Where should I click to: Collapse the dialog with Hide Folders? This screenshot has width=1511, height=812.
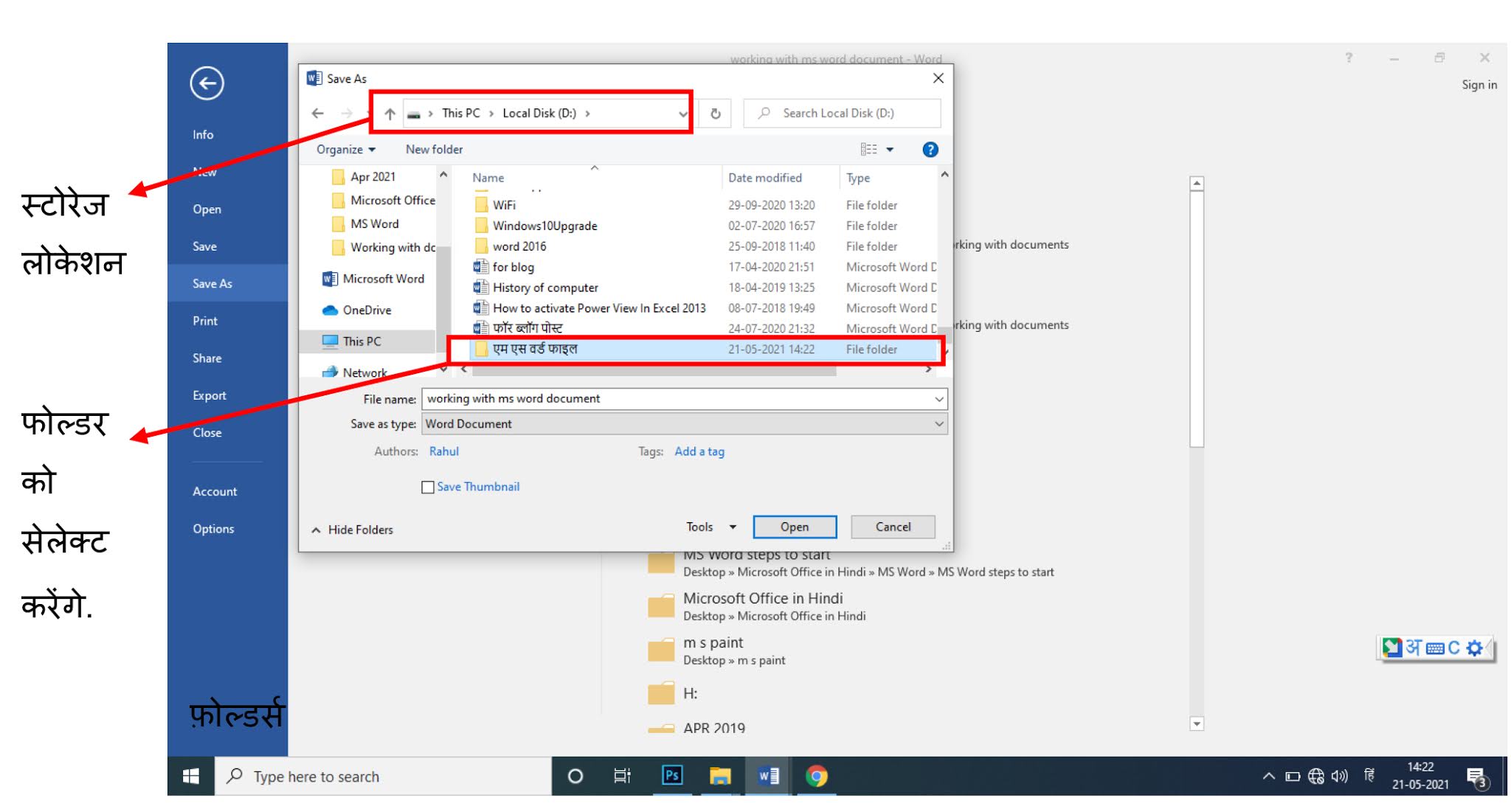[x=352, y=530]
